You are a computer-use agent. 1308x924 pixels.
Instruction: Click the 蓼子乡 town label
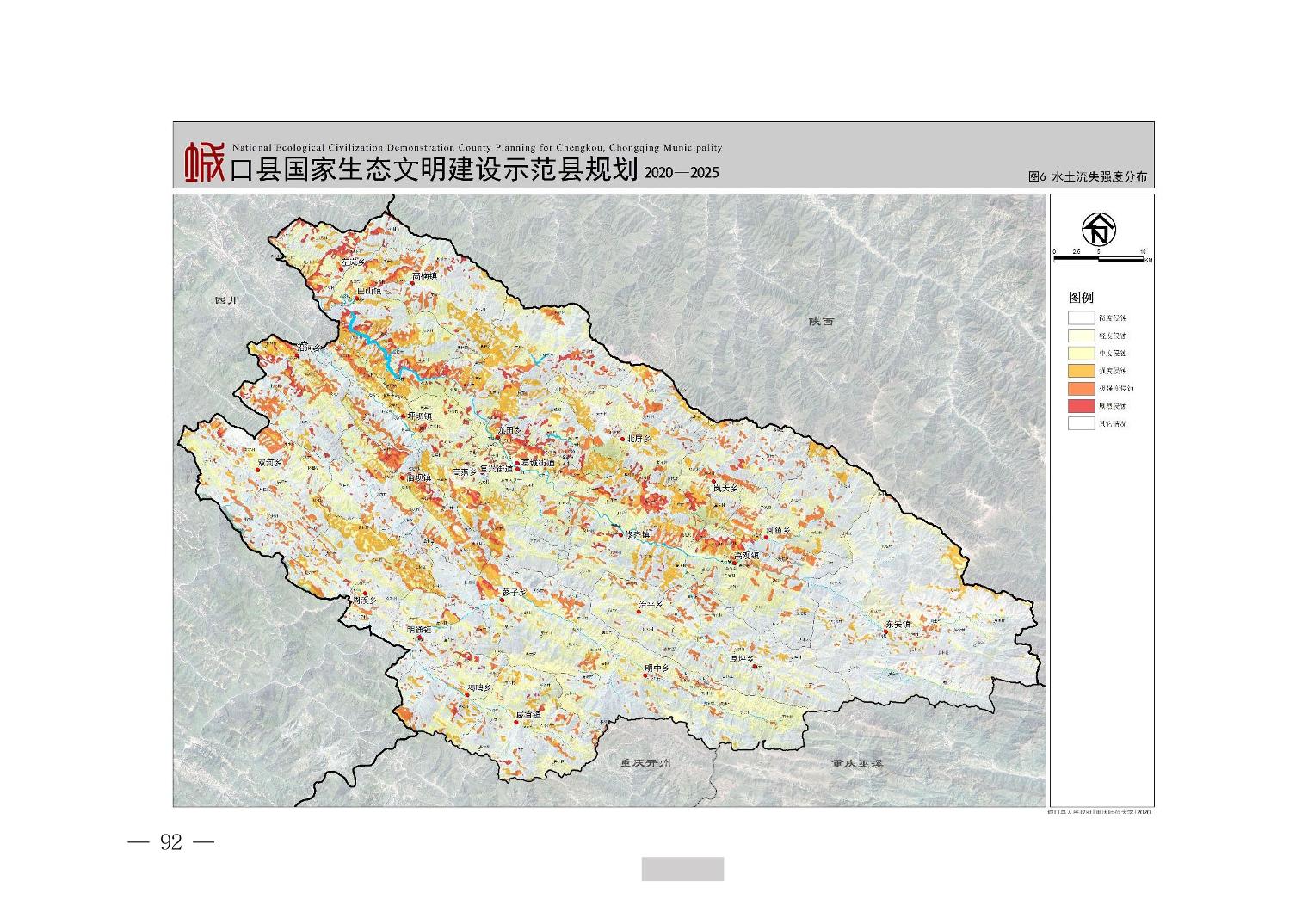[x=513, y=593]
